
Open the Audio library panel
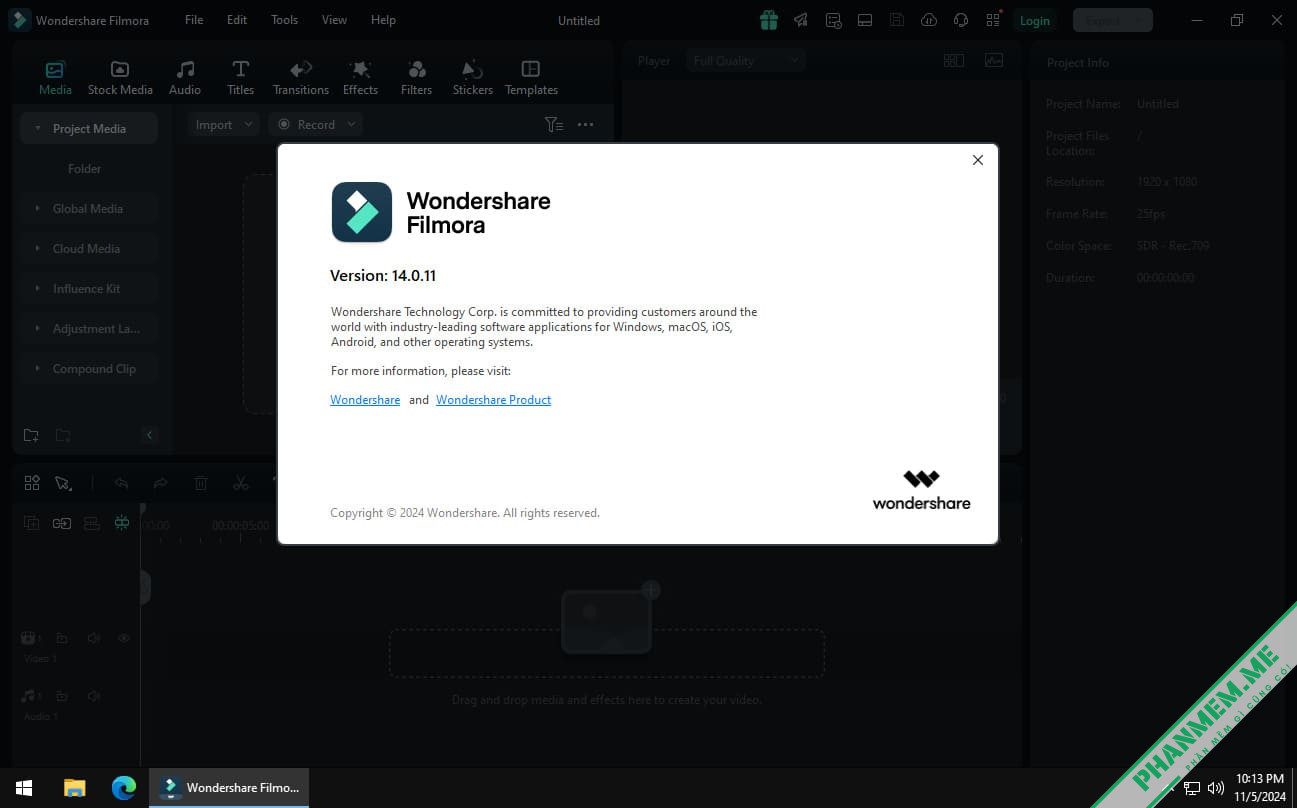point(185,78)
